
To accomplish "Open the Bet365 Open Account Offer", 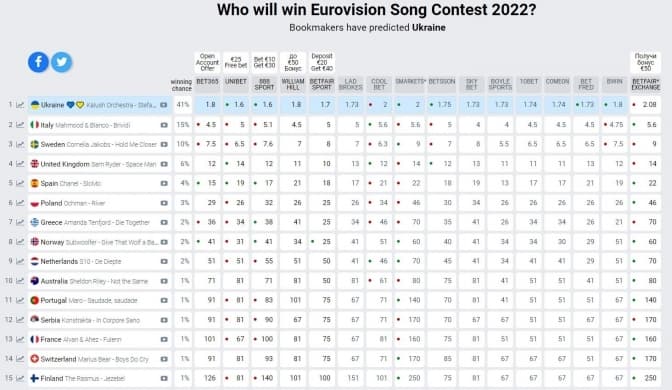I will [207, 63].
